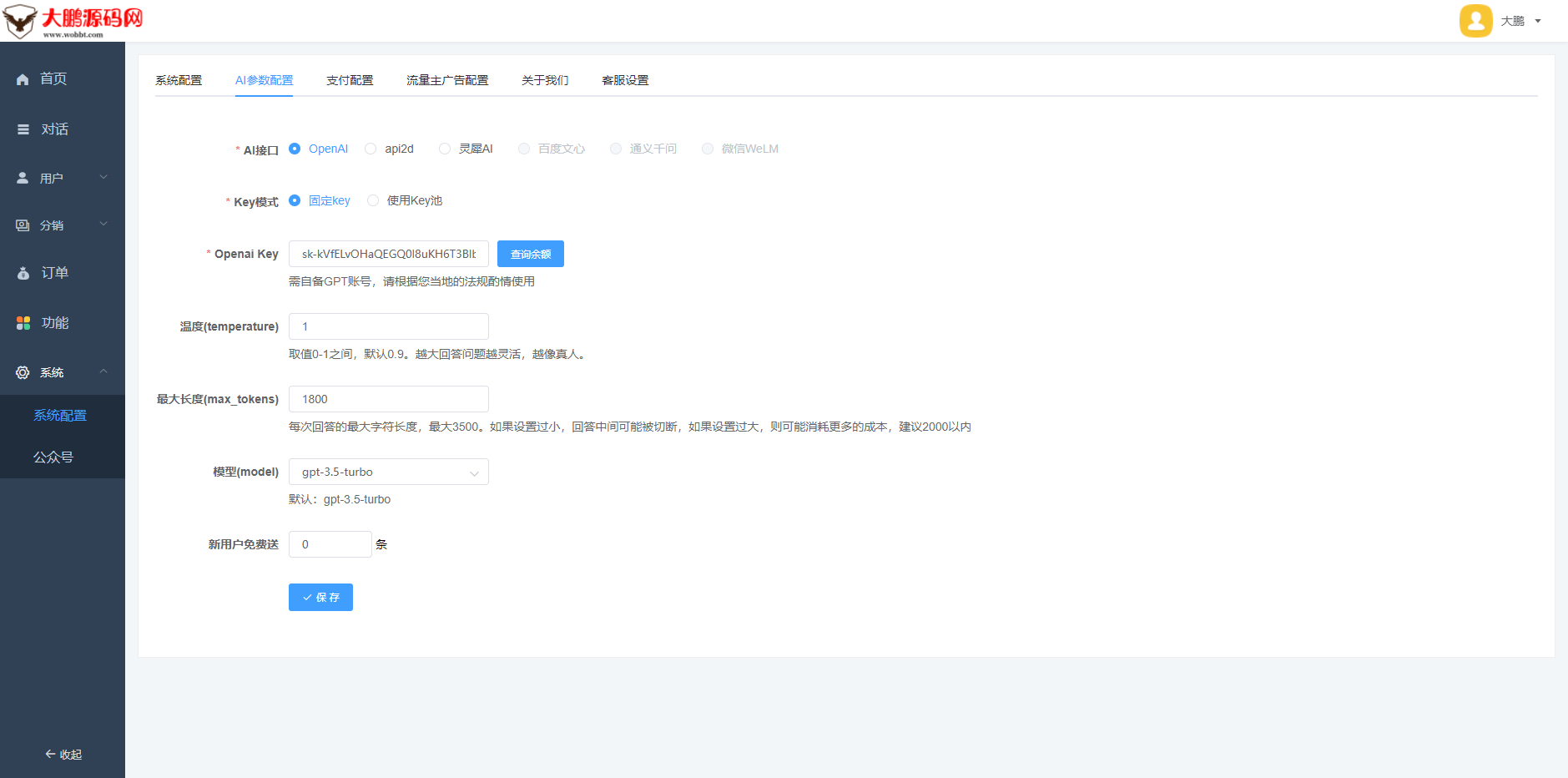1568x778 pixels.
Task: Select the 系统 settings gear icon
Action: click(x=23, y=372)
